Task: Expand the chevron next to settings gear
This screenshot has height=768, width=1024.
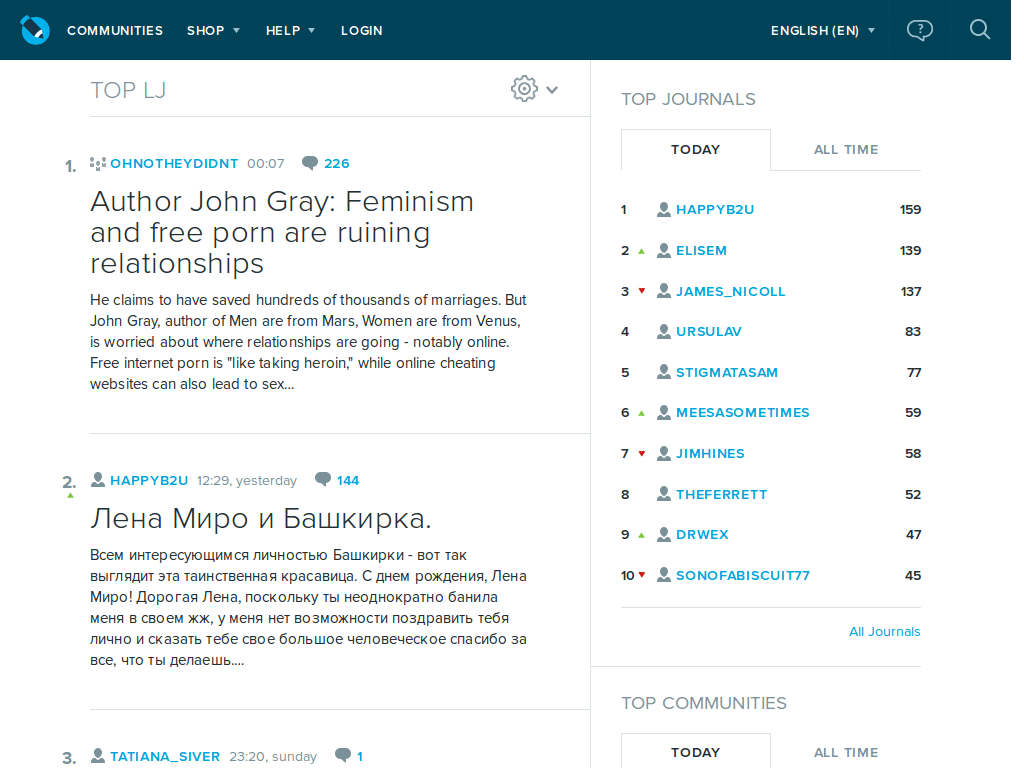Action: (x=552, y=90)
